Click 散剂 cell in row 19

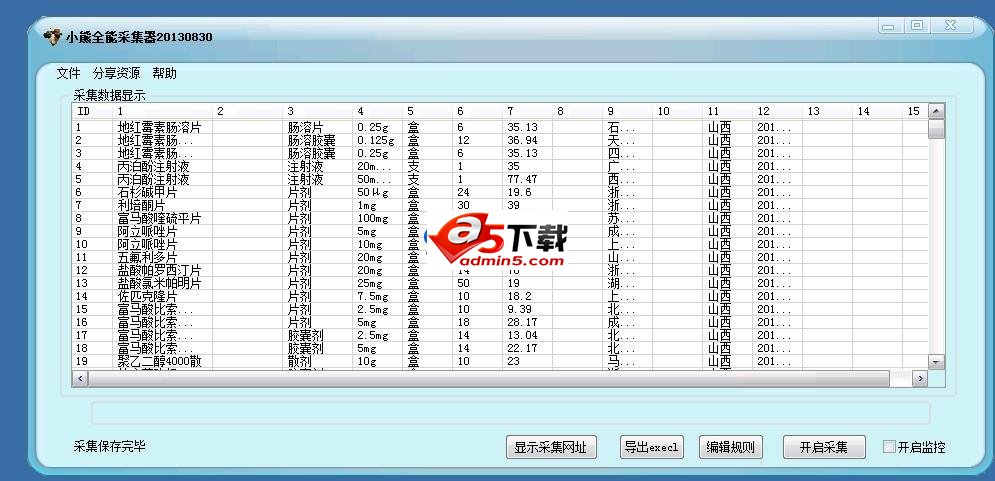(x=300, y=361)
